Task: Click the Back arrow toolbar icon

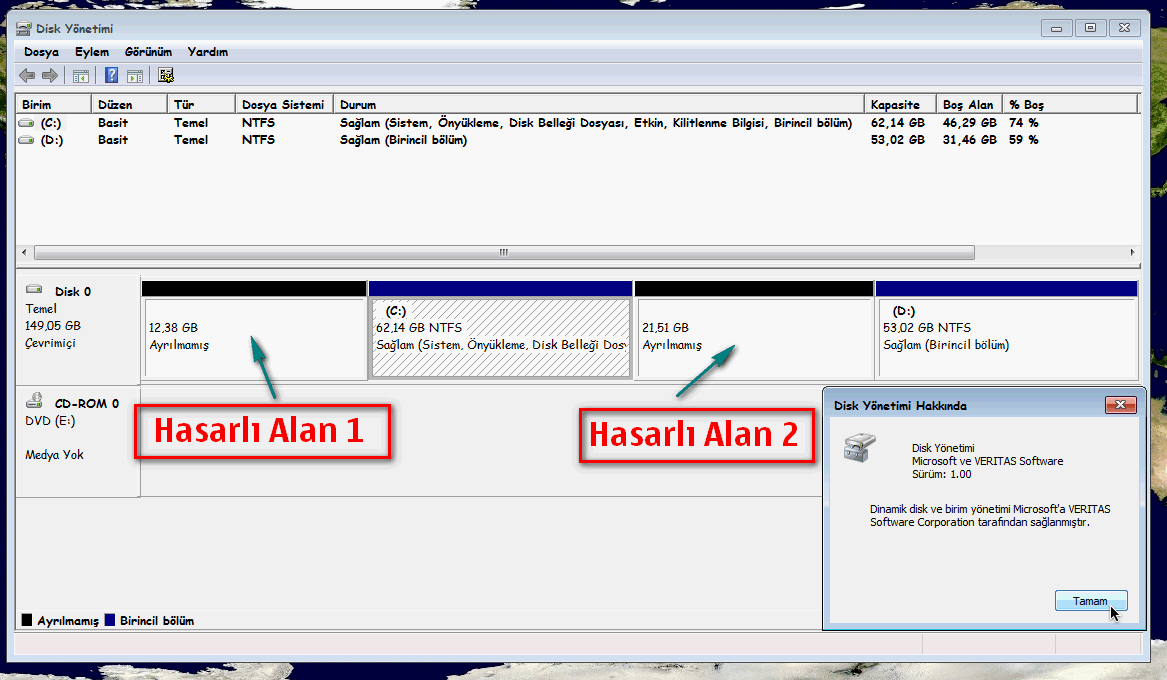Action: click(x=27, y=75)
